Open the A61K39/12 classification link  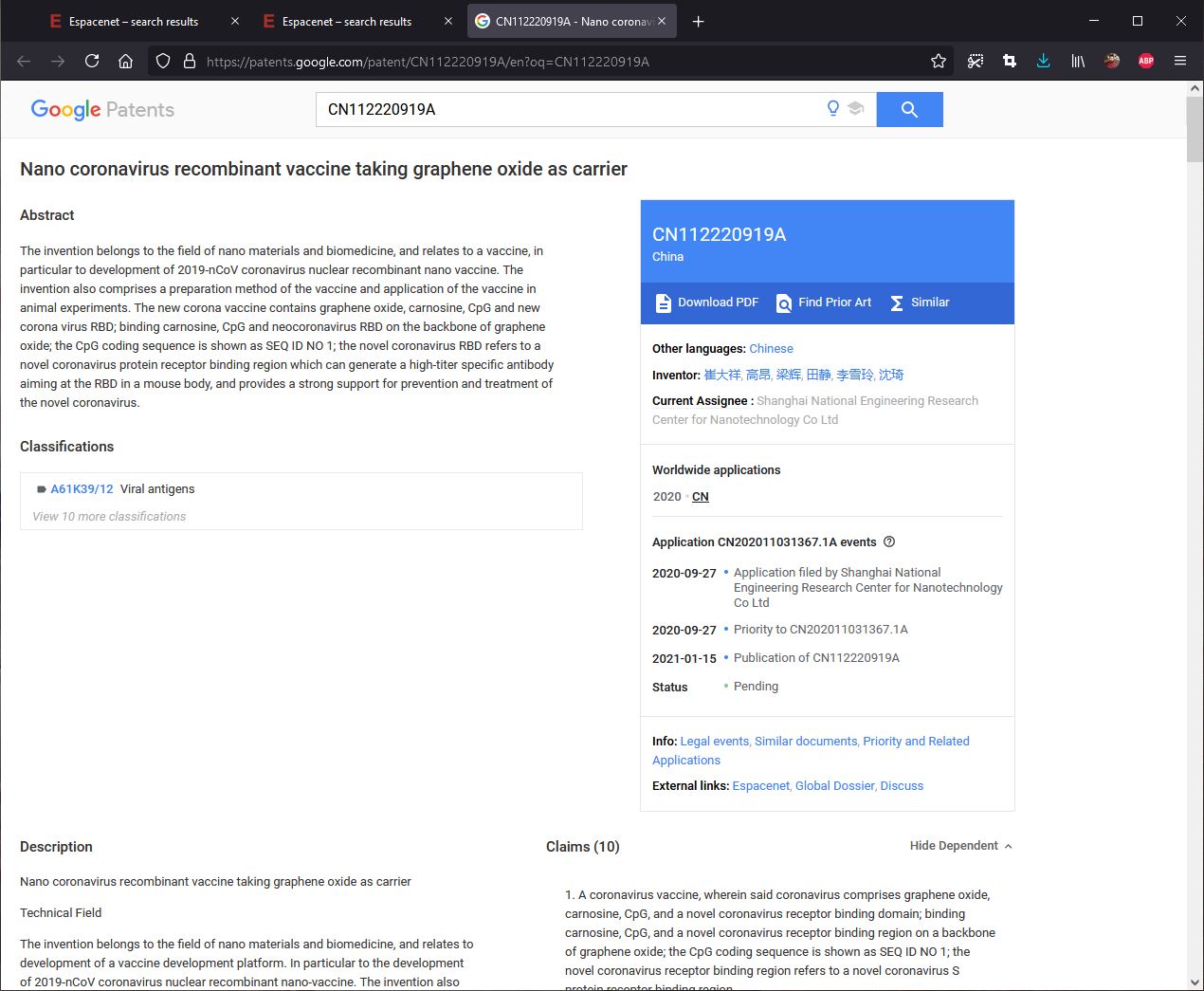pyautogui.click(x=82, y=489)
